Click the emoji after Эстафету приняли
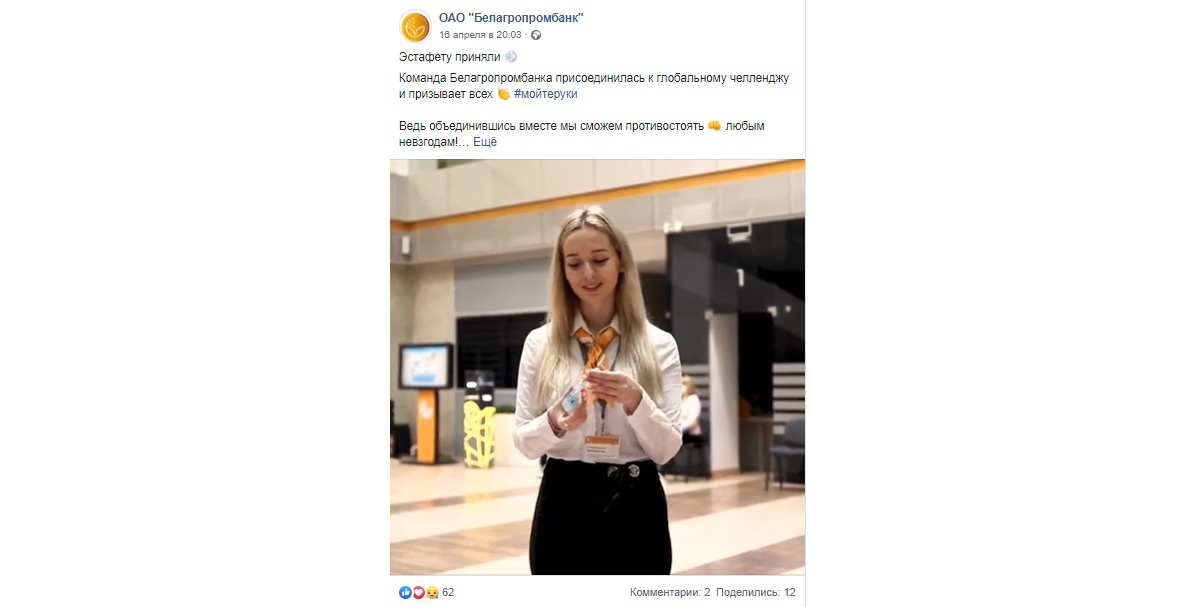The height and width of the screenshot is (607, 1200). [x=511, y=57]
